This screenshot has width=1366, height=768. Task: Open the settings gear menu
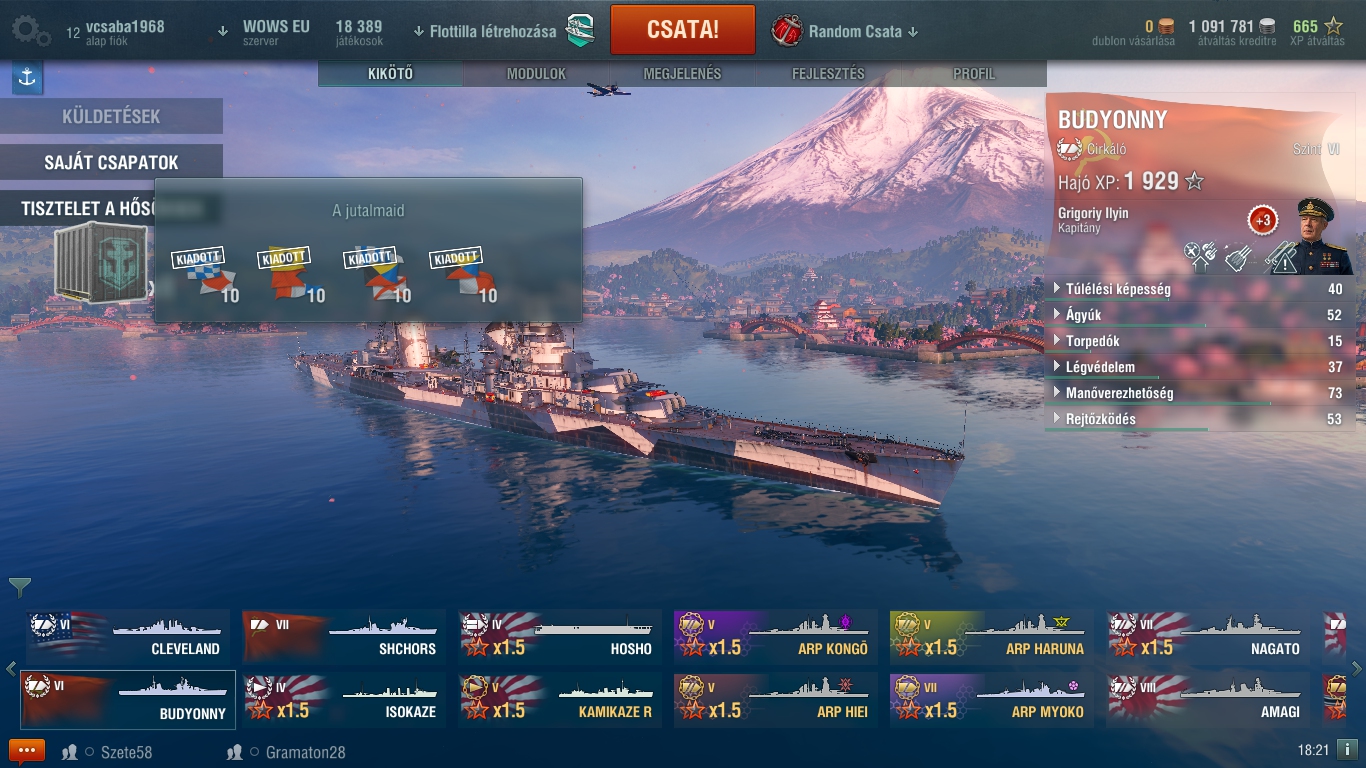pyautogui.click(x=31, y=30)
